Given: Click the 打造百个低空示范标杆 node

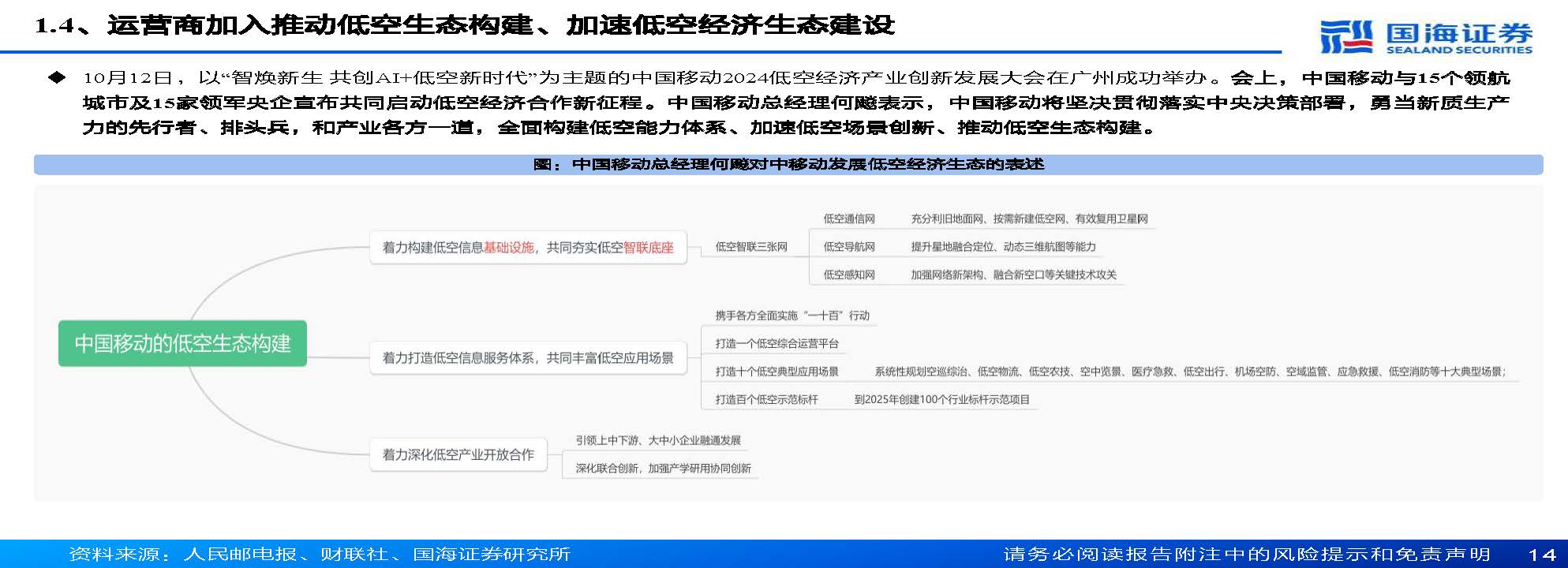Looking at the screenshot, I should pos(766,399).
